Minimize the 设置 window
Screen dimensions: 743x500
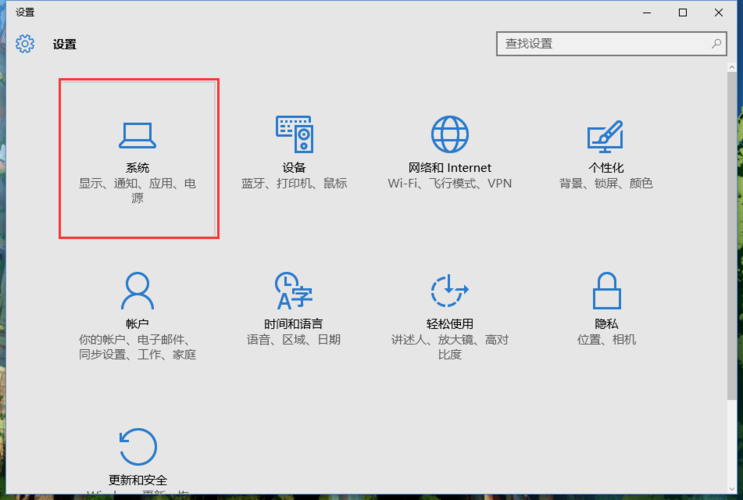coord(647,13)
